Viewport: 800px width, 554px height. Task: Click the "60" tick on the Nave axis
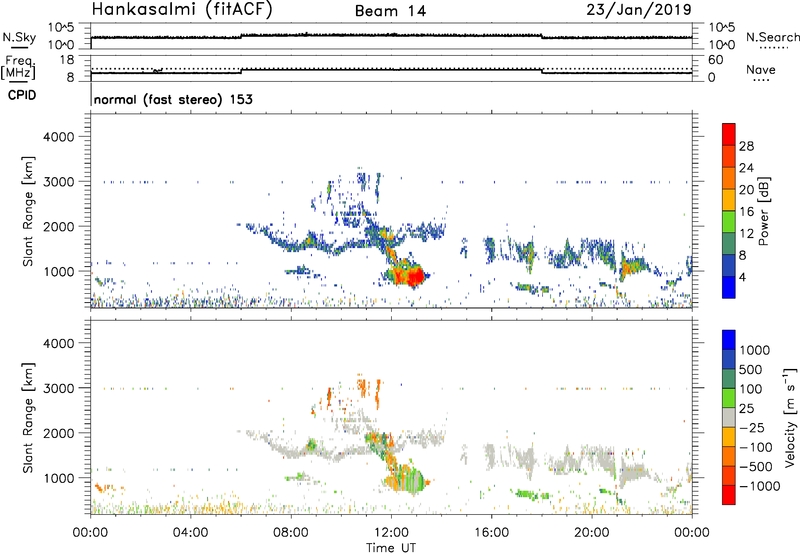pos(715,60)
